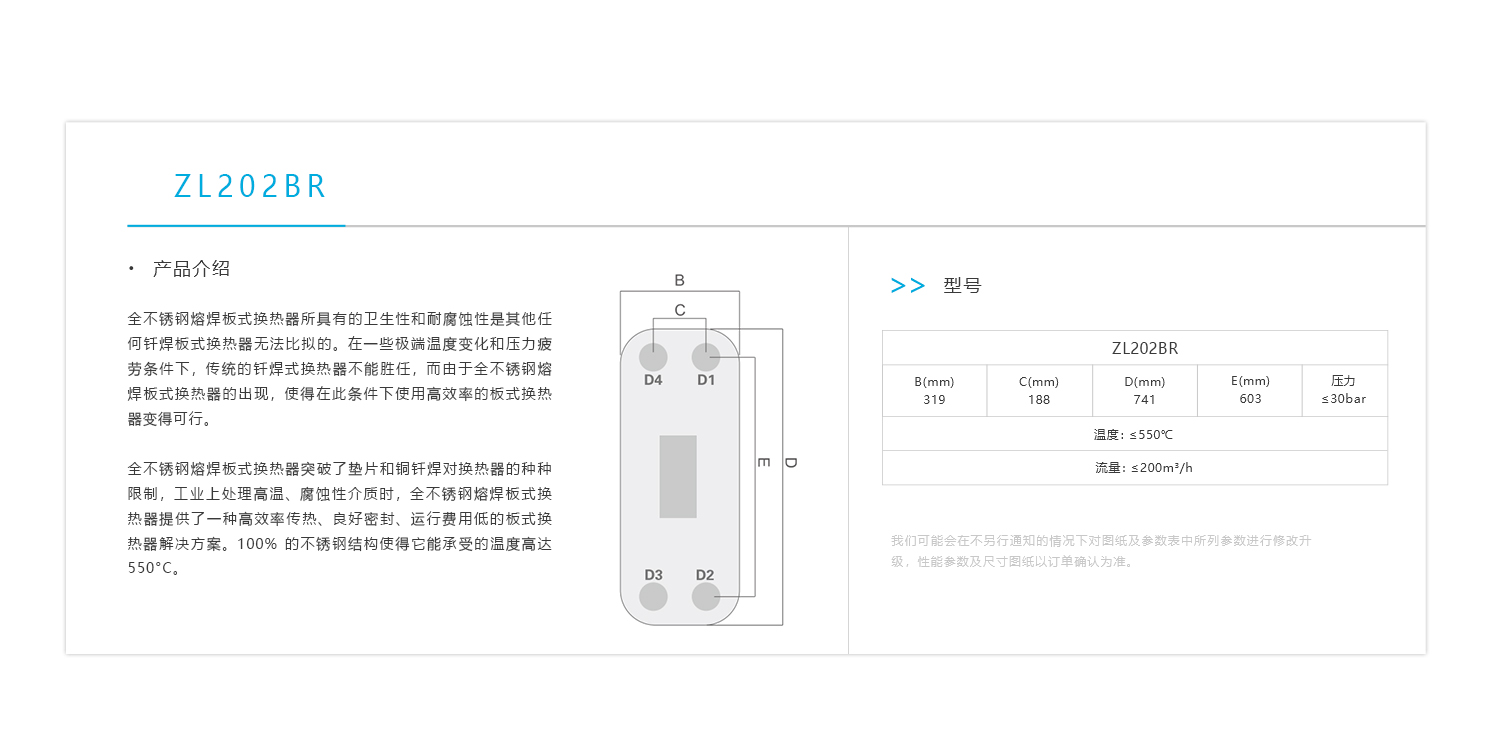The height and width of the screenshot is (750, 1500).
Task: Click the D4 port circle on diagram
Action: click(x=653, y=357)
